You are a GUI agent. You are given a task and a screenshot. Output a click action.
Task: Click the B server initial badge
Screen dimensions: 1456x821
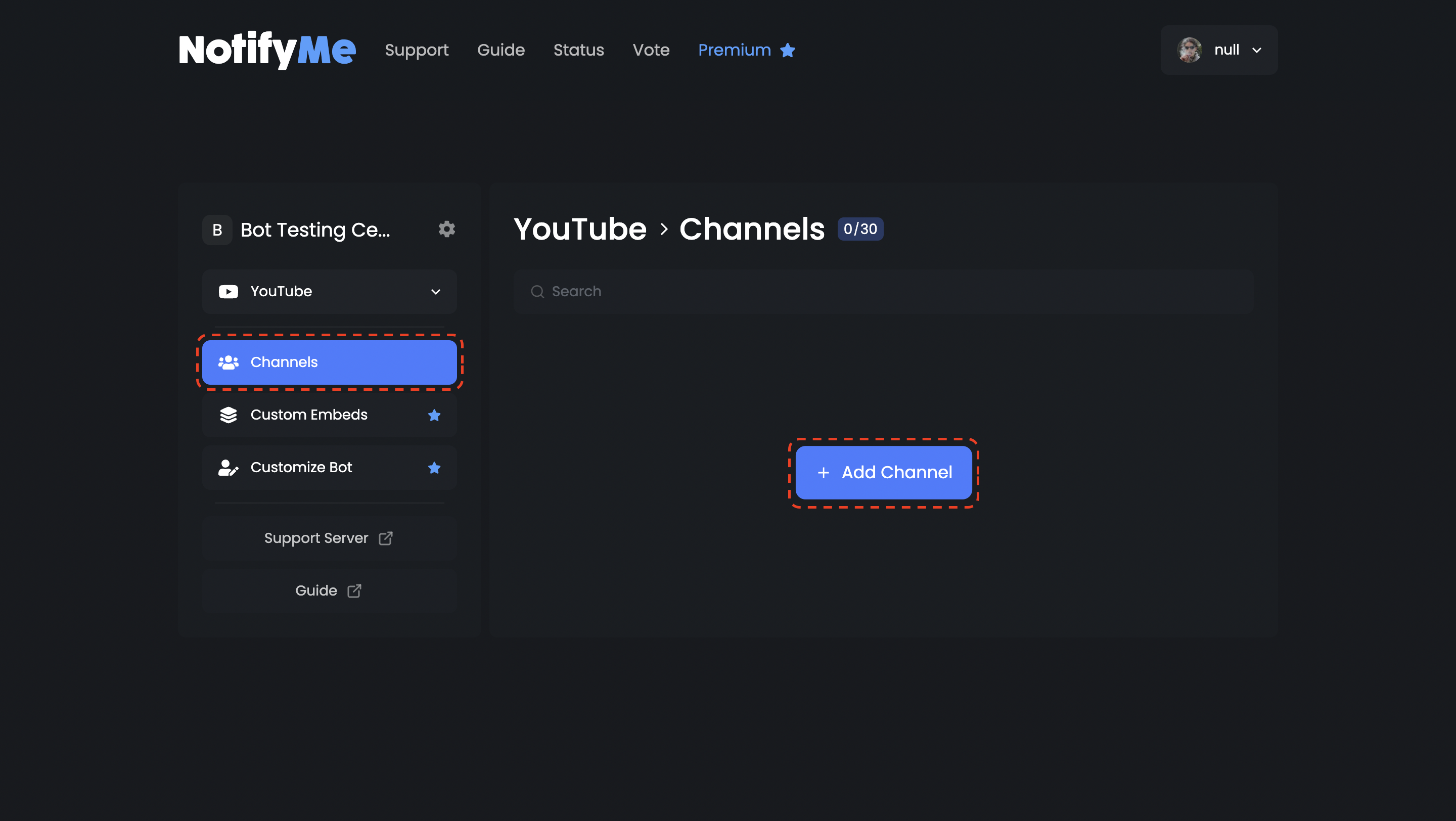pyautogui.click(x=217, y=230)
